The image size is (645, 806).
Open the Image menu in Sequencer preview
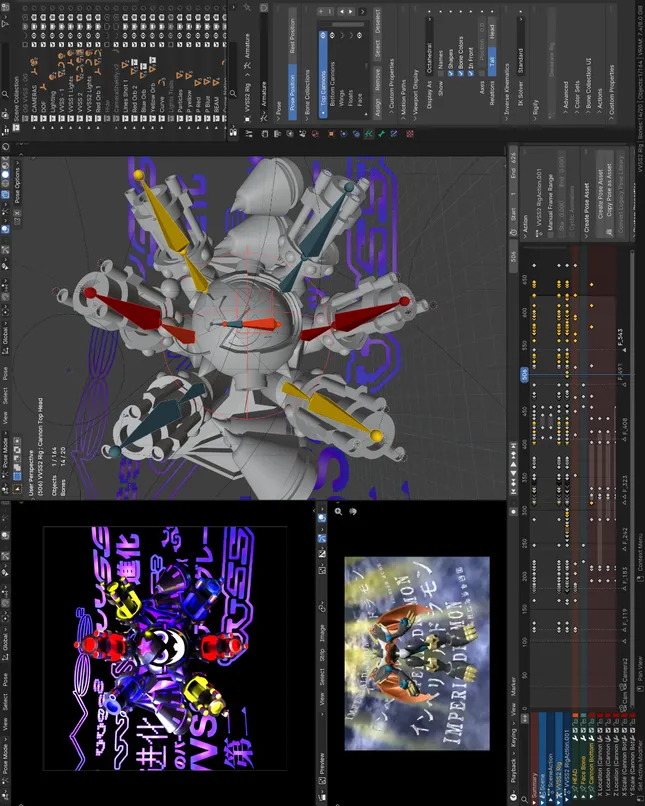(x=322, y=633)
